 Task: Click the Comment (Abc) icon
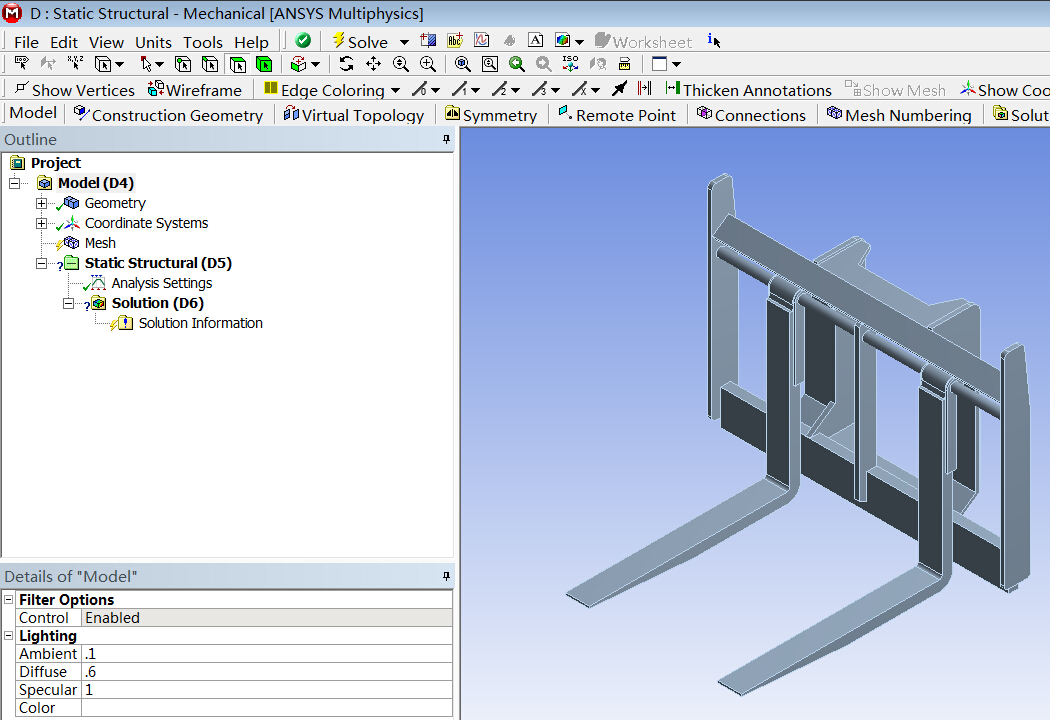click(455, 41)
